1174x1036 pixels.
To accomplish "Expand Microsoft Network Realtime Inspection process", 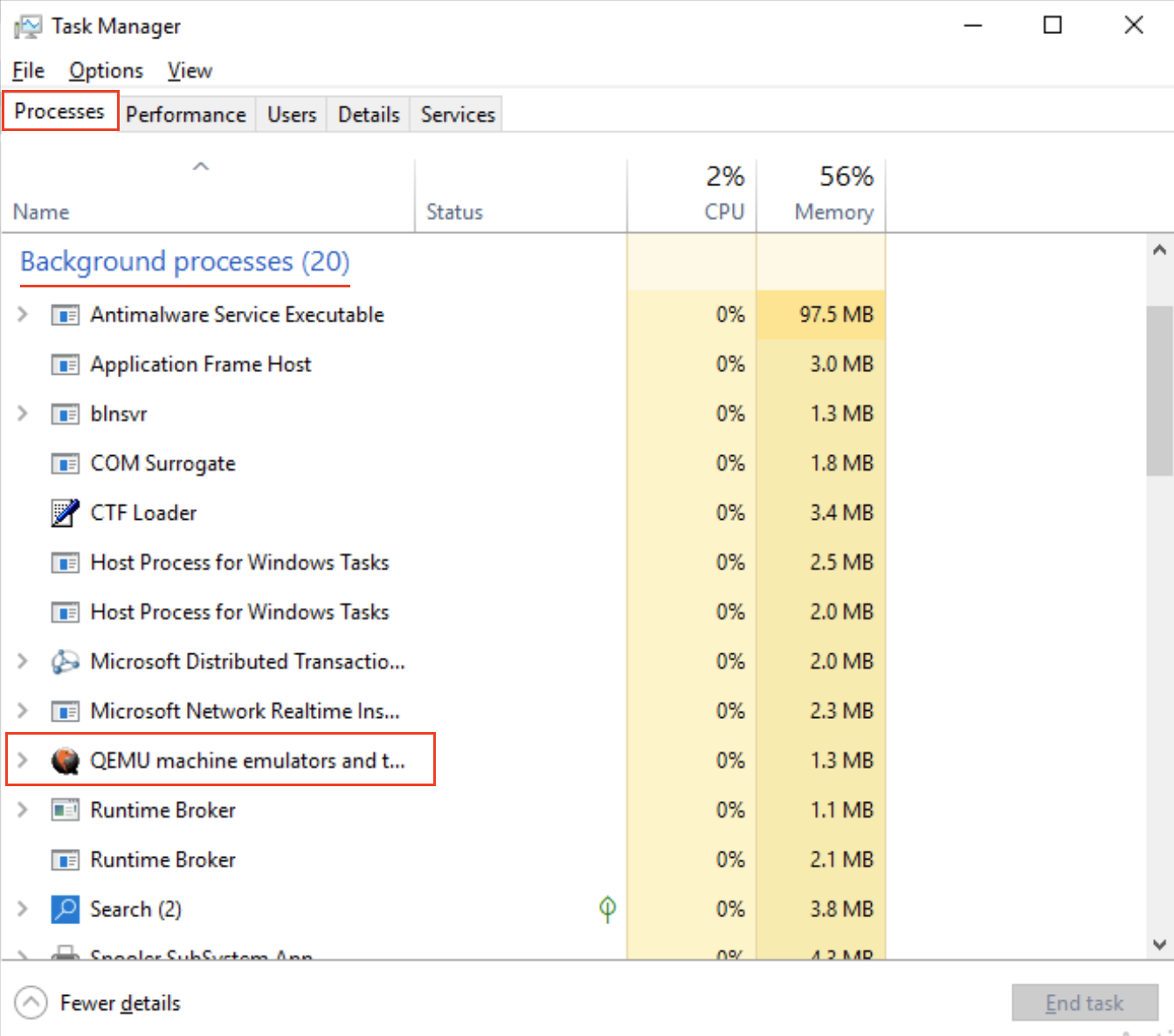I will (23, 712).
